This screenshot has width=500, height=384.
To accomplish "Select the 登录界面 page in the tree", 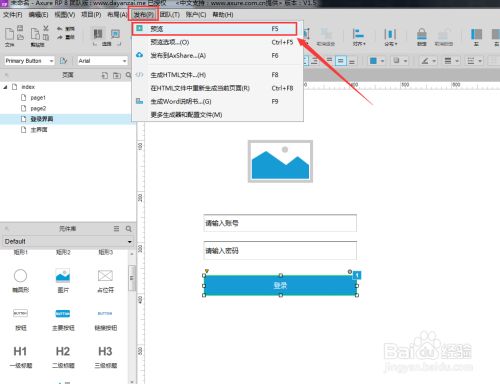I will pos(42,119).
